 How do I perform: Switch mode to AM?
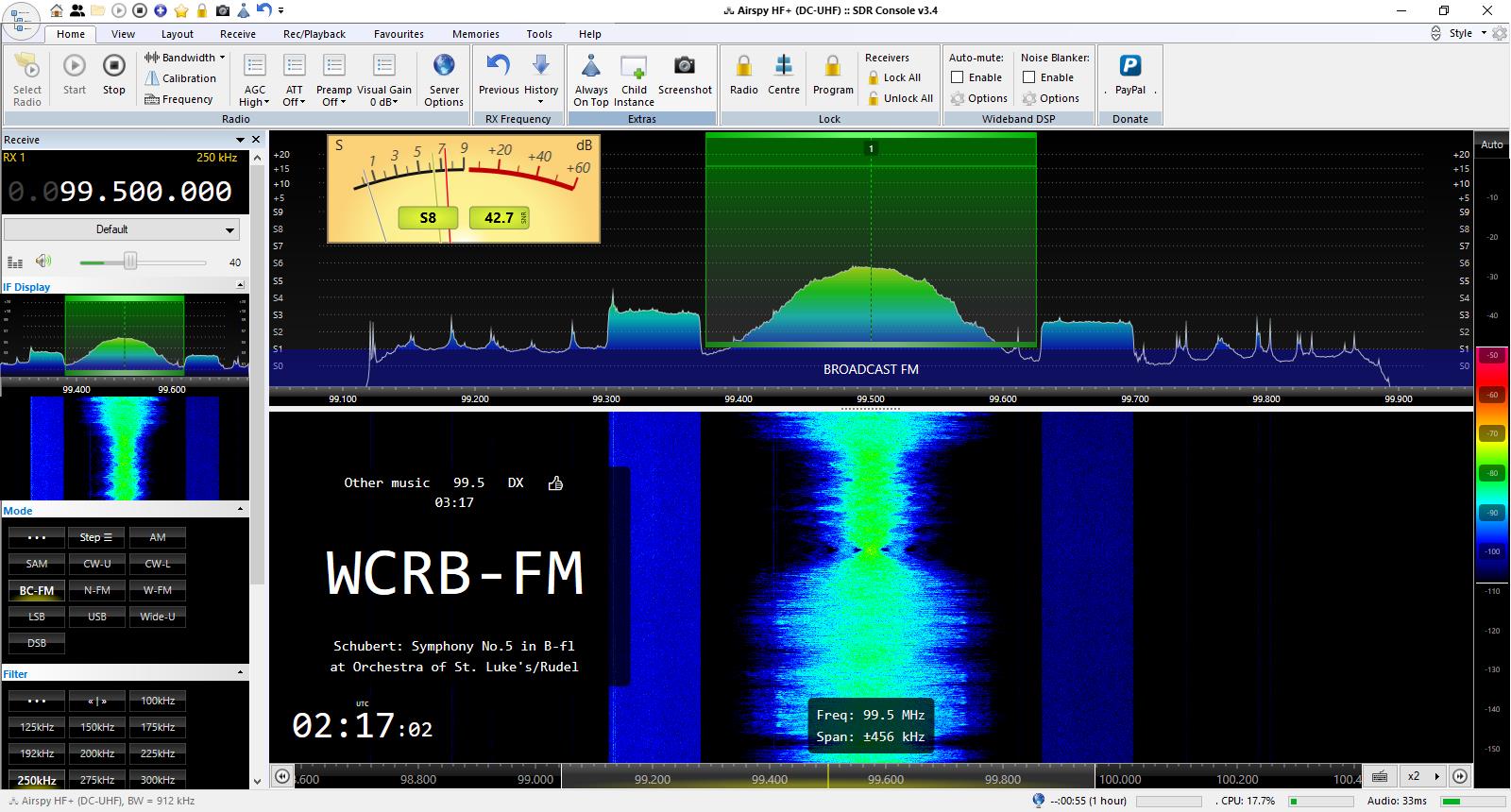point(158,537)
